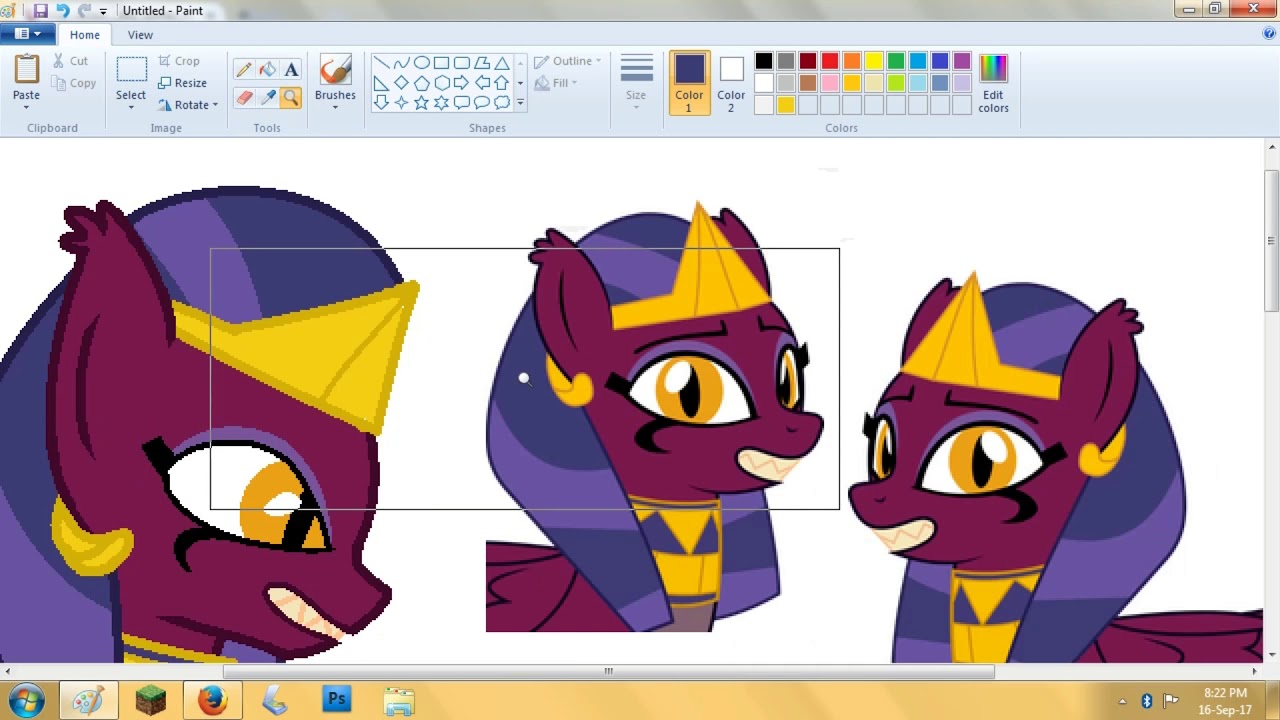
Task: Choose the Right triangle shape
Action: point(381,83)
